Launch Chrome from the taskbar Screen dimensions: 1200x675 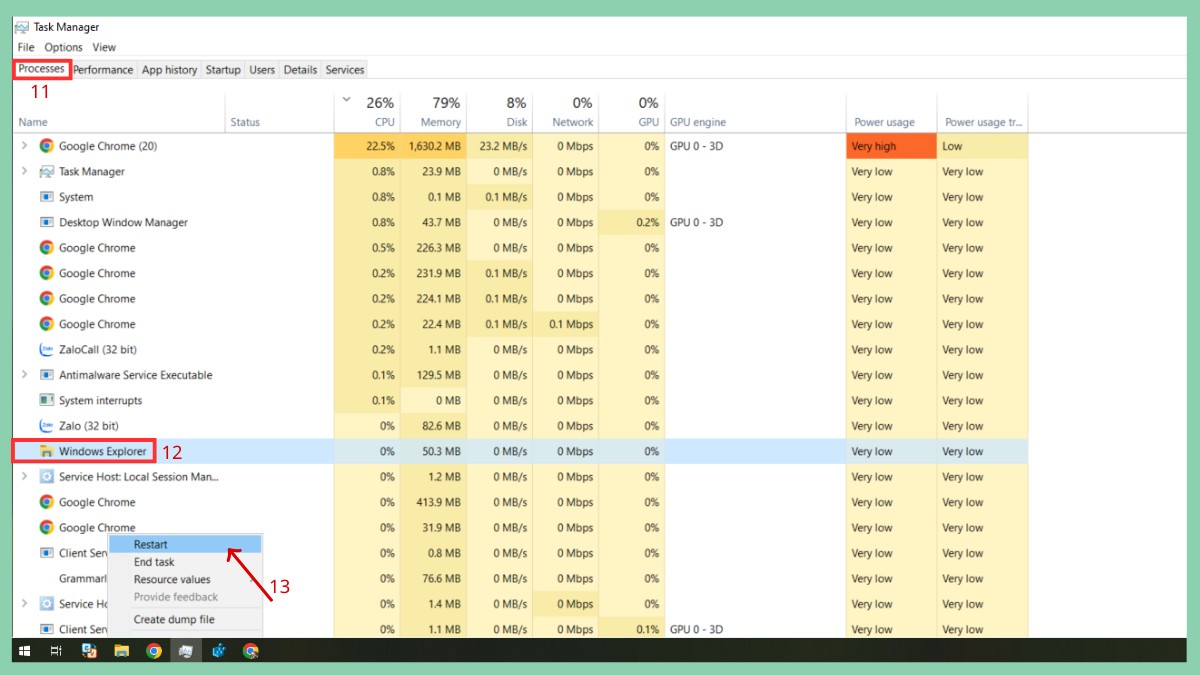click(155, 650)
